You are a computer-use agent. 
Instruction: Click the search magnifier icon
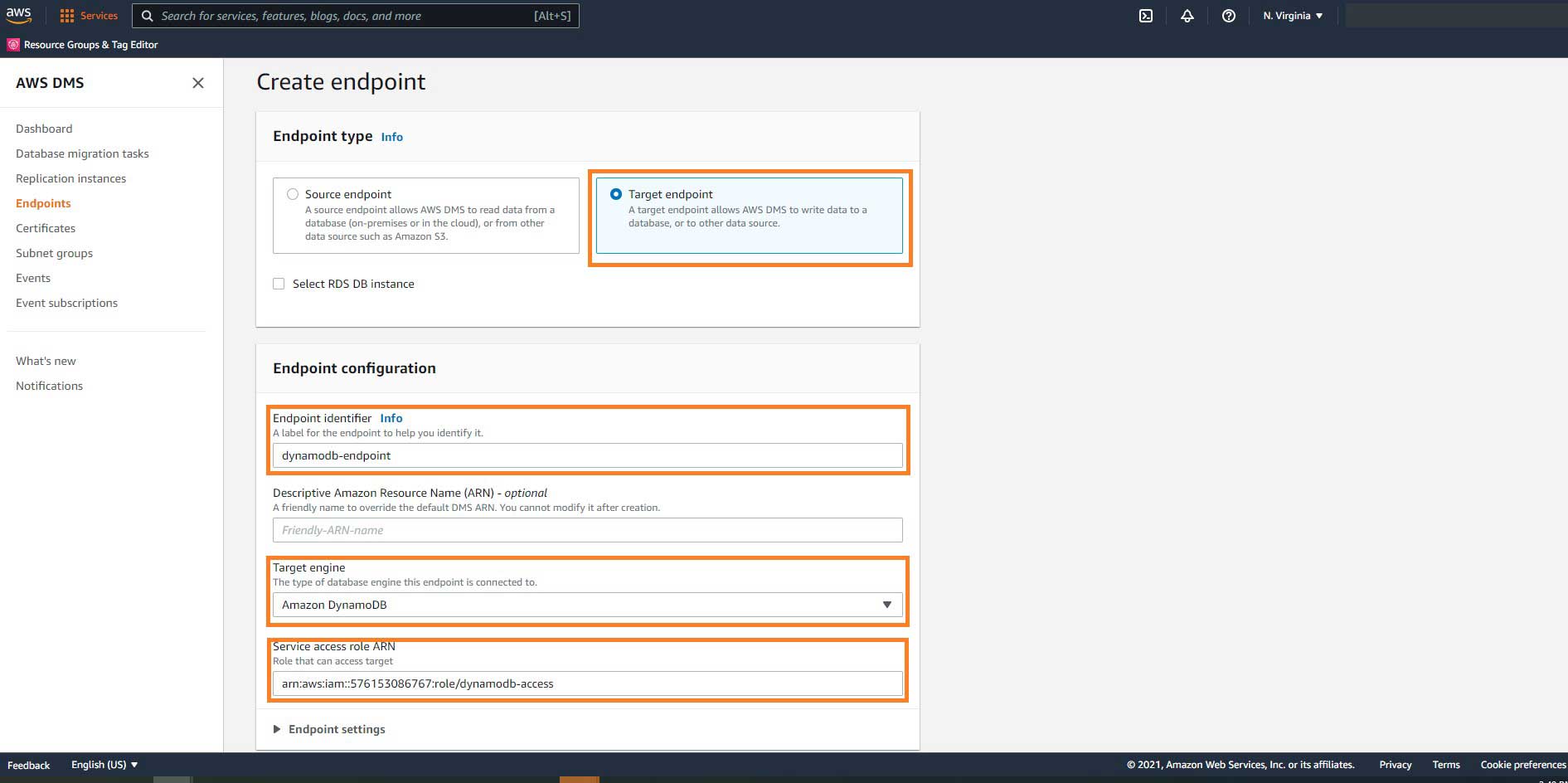click(x=147, y=16)
